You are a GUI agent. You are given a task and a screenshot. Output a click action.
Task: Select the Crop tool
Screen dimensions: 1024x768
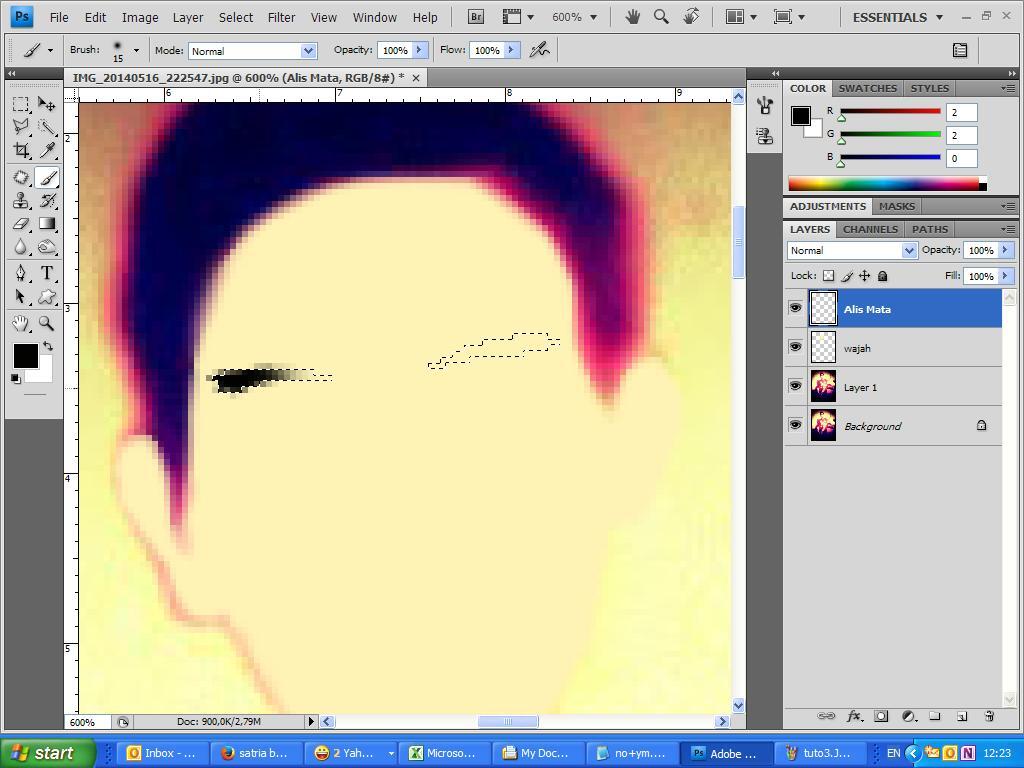click(21, 150)
